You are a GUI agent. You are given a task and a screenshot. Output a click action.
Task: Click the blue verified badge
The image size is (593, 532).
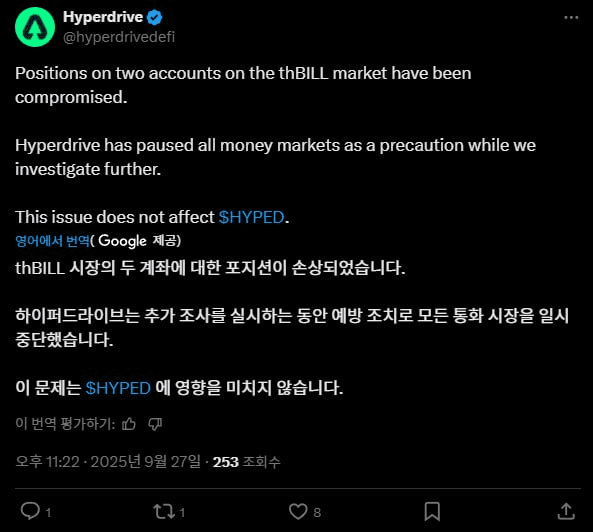tap(154, 17)
